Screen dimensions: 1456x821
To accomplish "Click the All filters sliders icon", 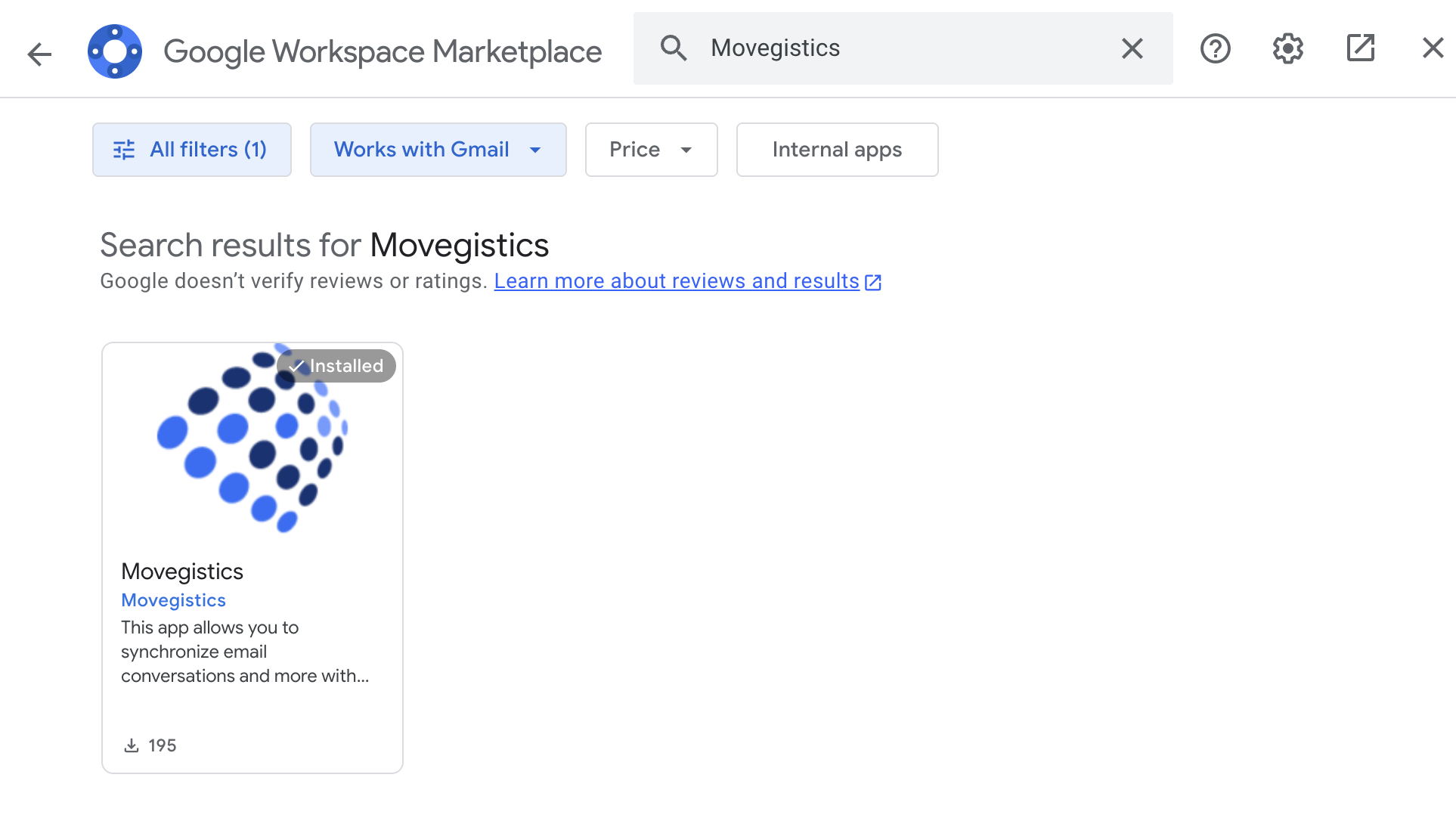I will click(124, 150).
